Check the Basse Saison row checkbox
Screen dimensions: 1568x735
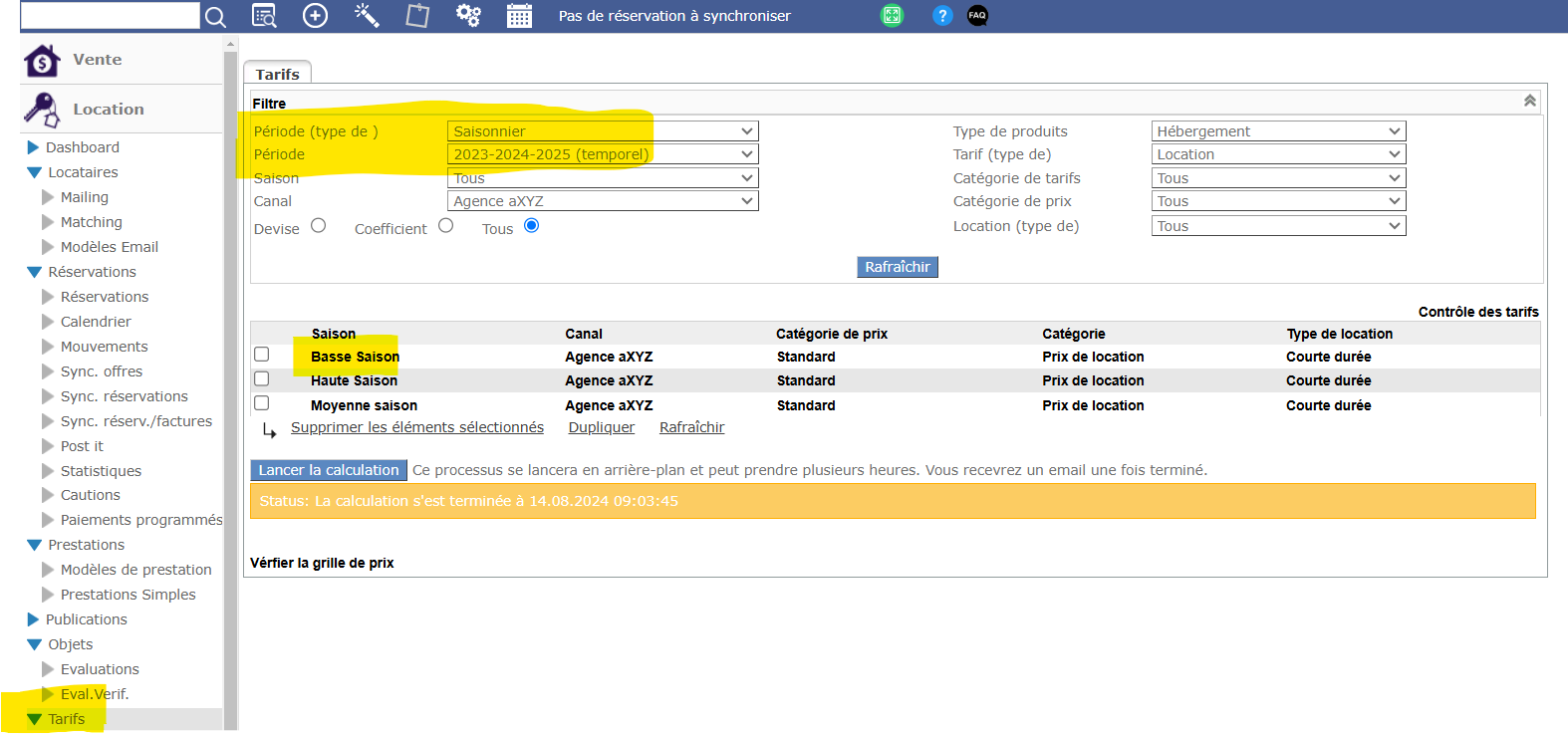(262, 355)
